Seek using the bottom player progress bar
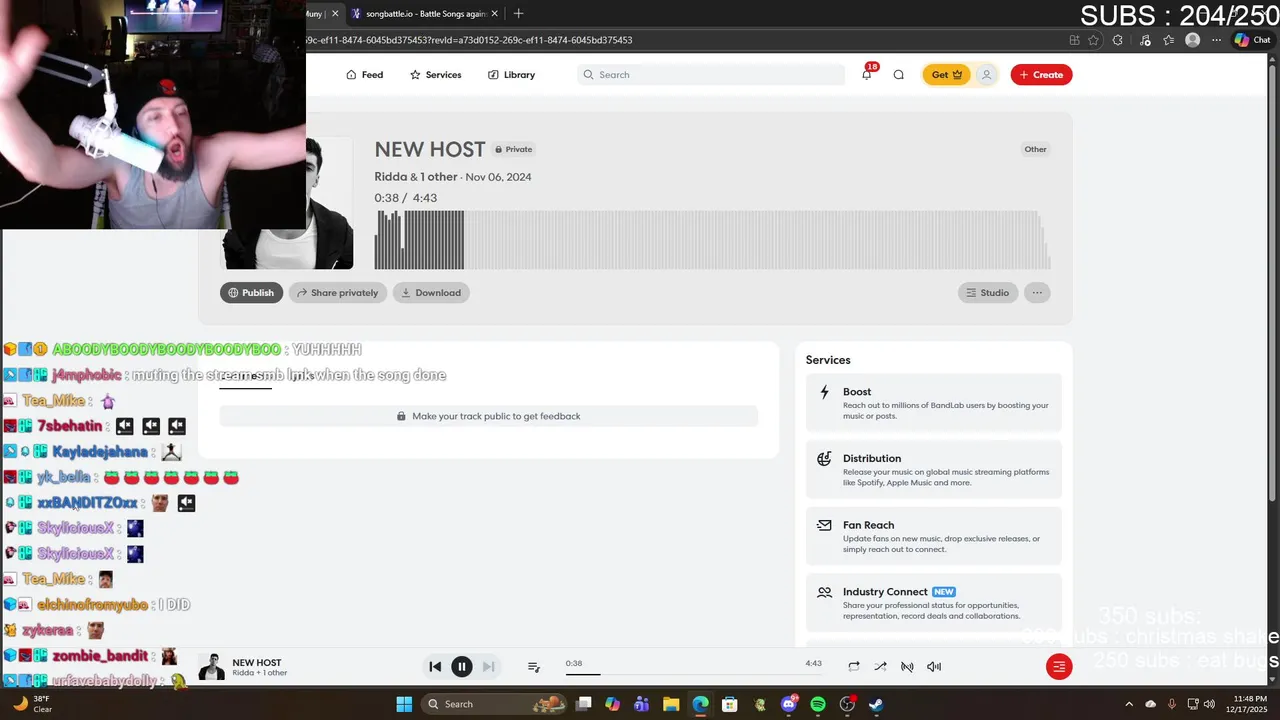 694,674
